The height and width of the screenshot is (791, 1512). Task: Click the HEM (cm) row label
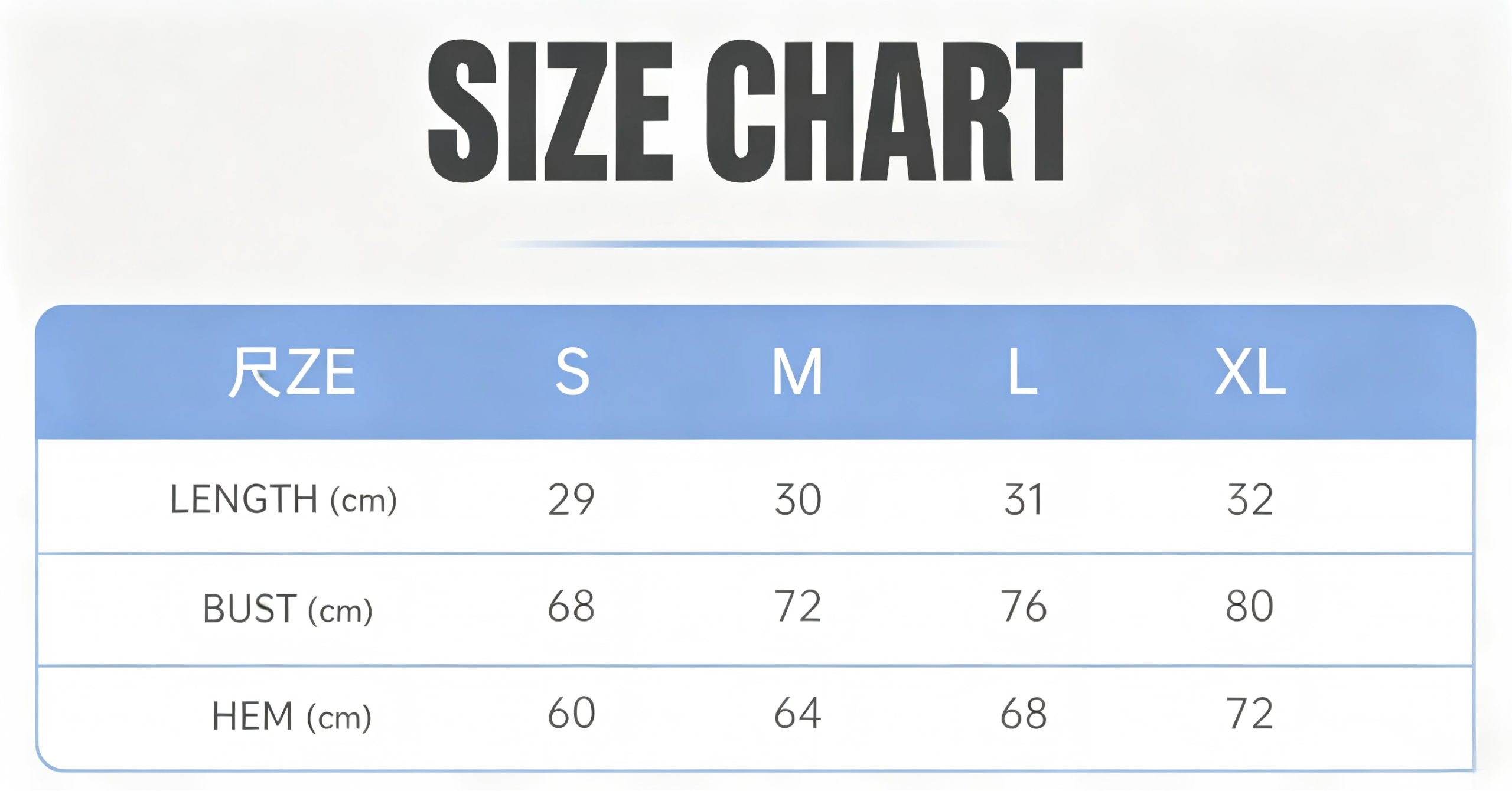292,717
